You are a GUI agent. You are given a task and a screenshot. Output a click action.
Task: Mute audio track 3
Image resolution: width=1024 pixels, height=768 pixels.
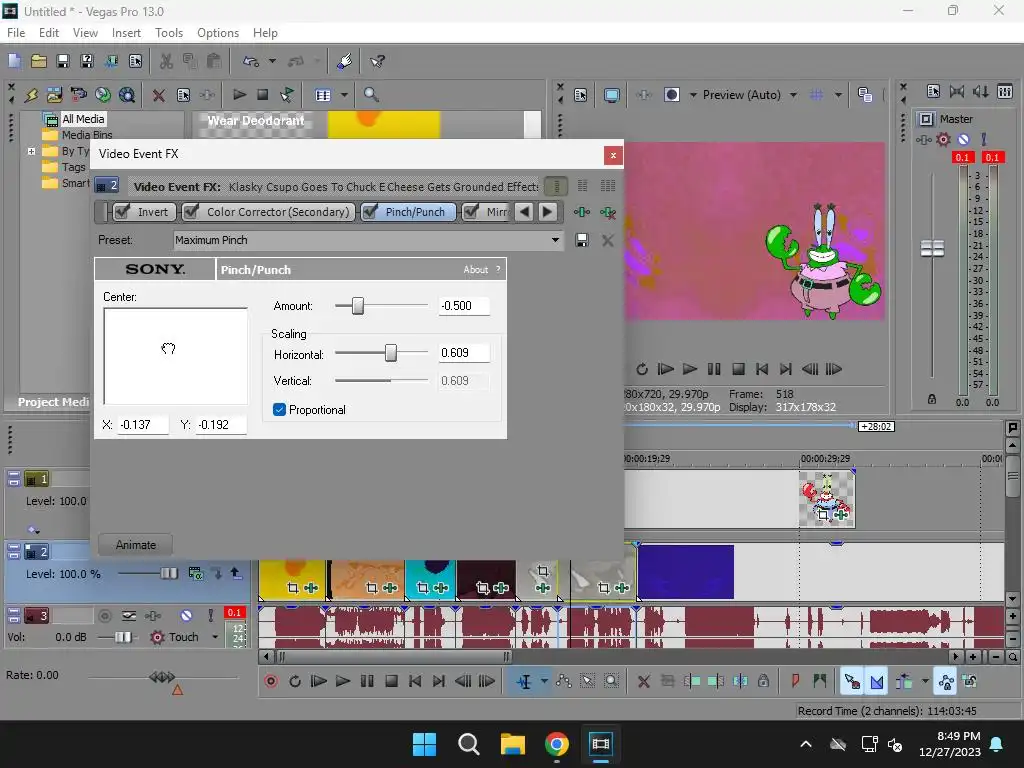[x=186, y=615]
